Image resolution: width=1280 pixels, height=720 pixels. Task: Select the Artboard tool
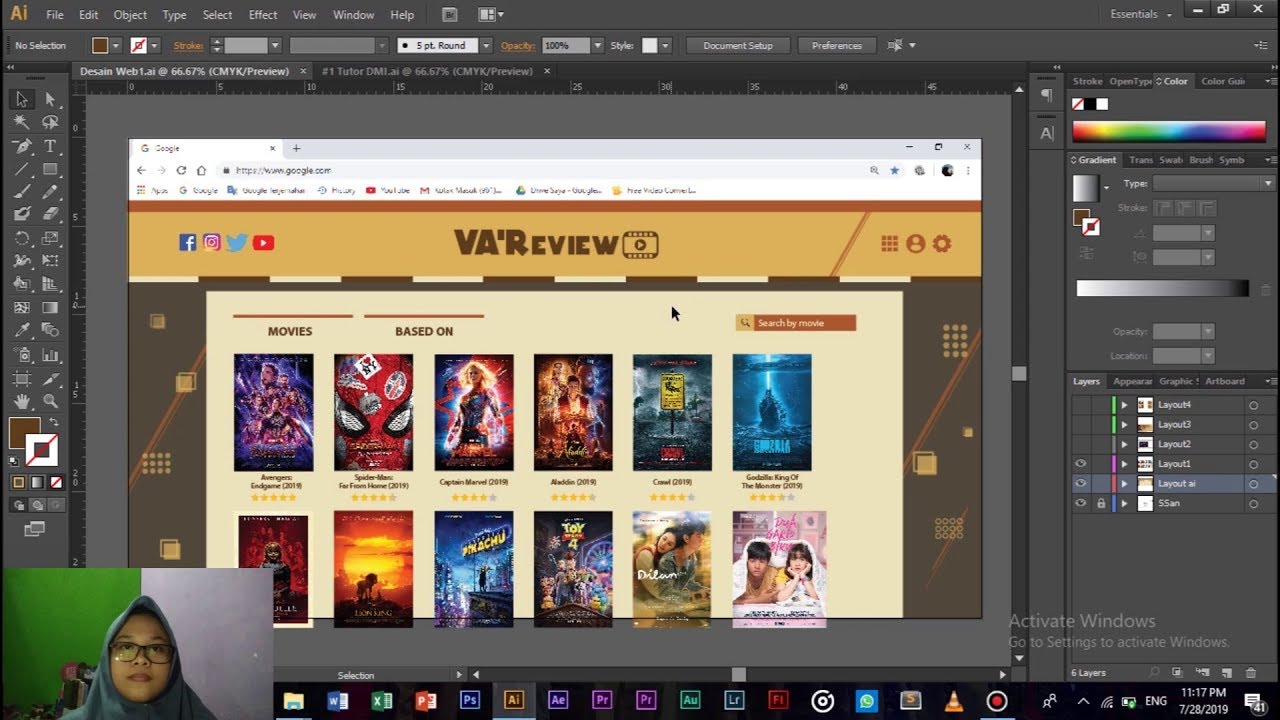pyautogui.click(x=21, y=379)
